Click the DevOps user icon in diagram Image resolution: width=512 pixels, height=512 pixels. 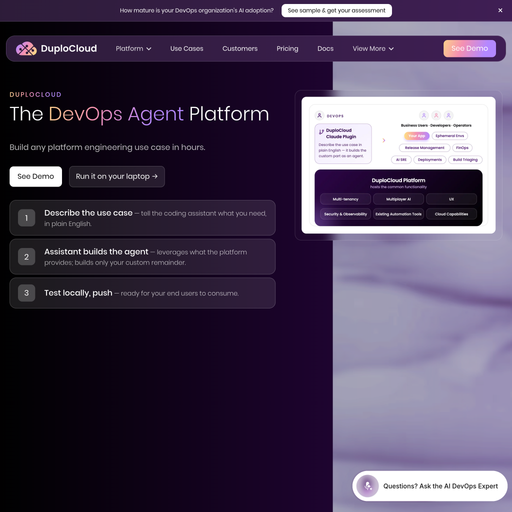point(319,115)
